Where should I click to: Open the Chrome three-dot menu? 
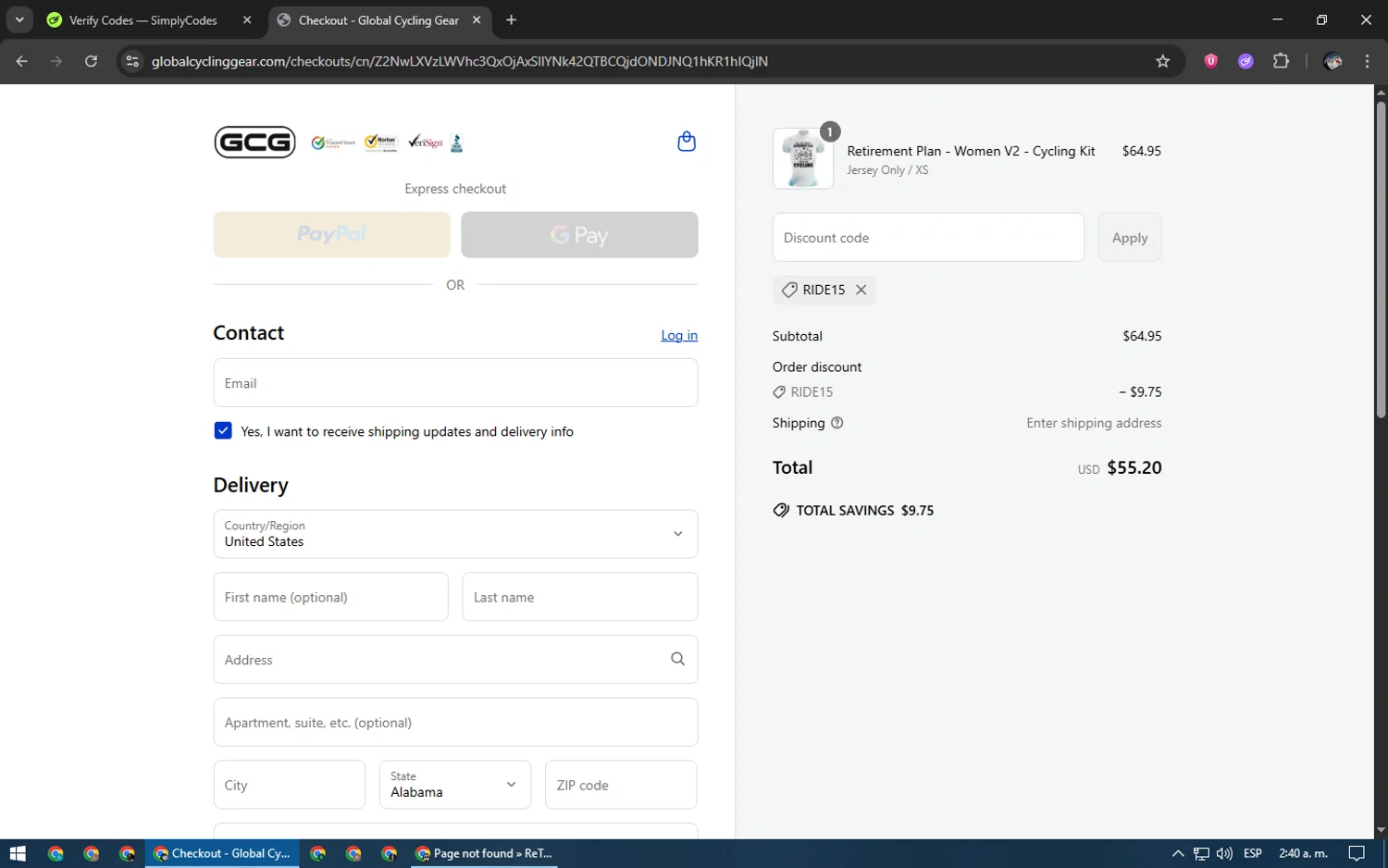point(1367,61)
